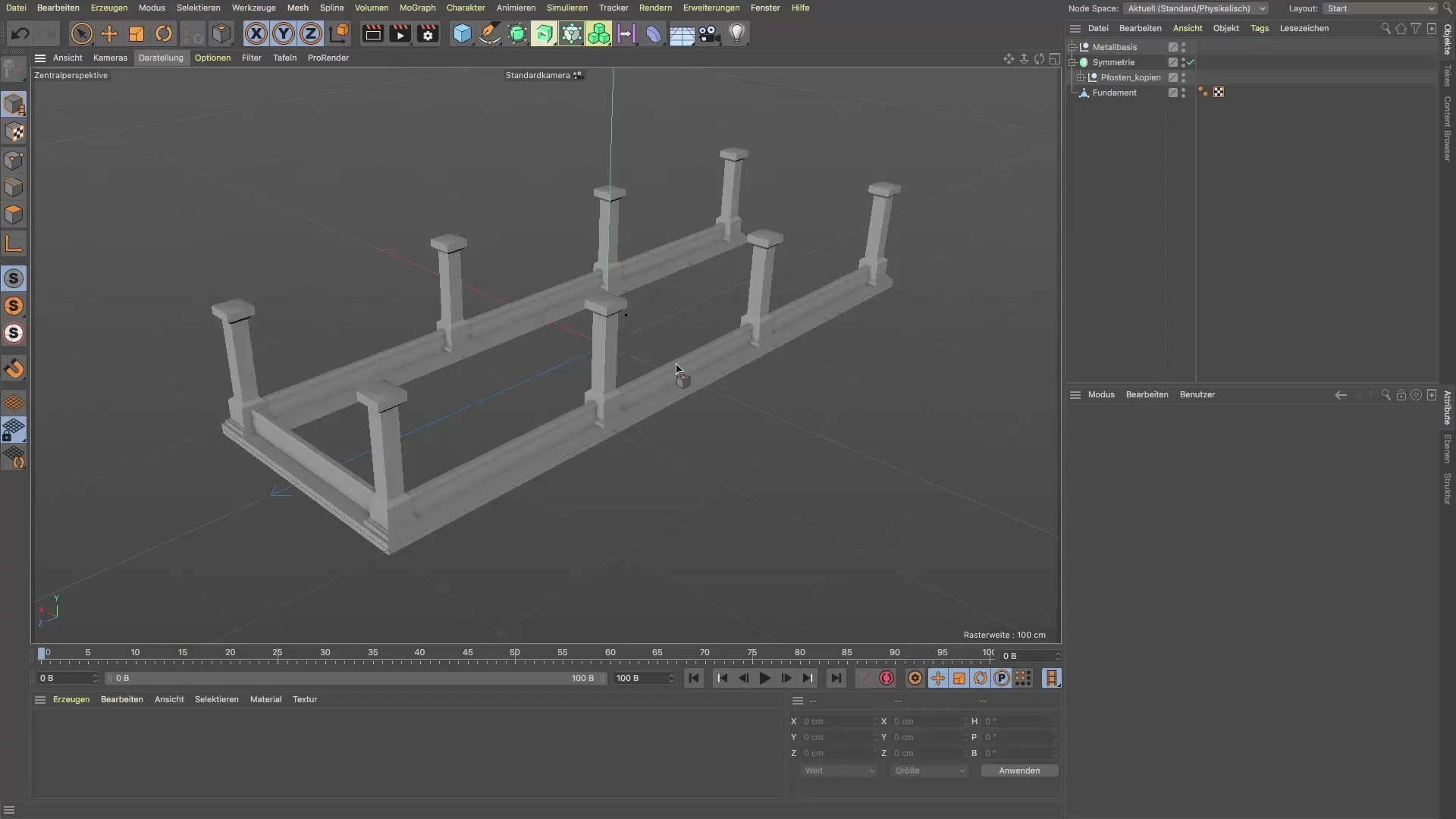Switch to Edges mode

coord(14,187)
